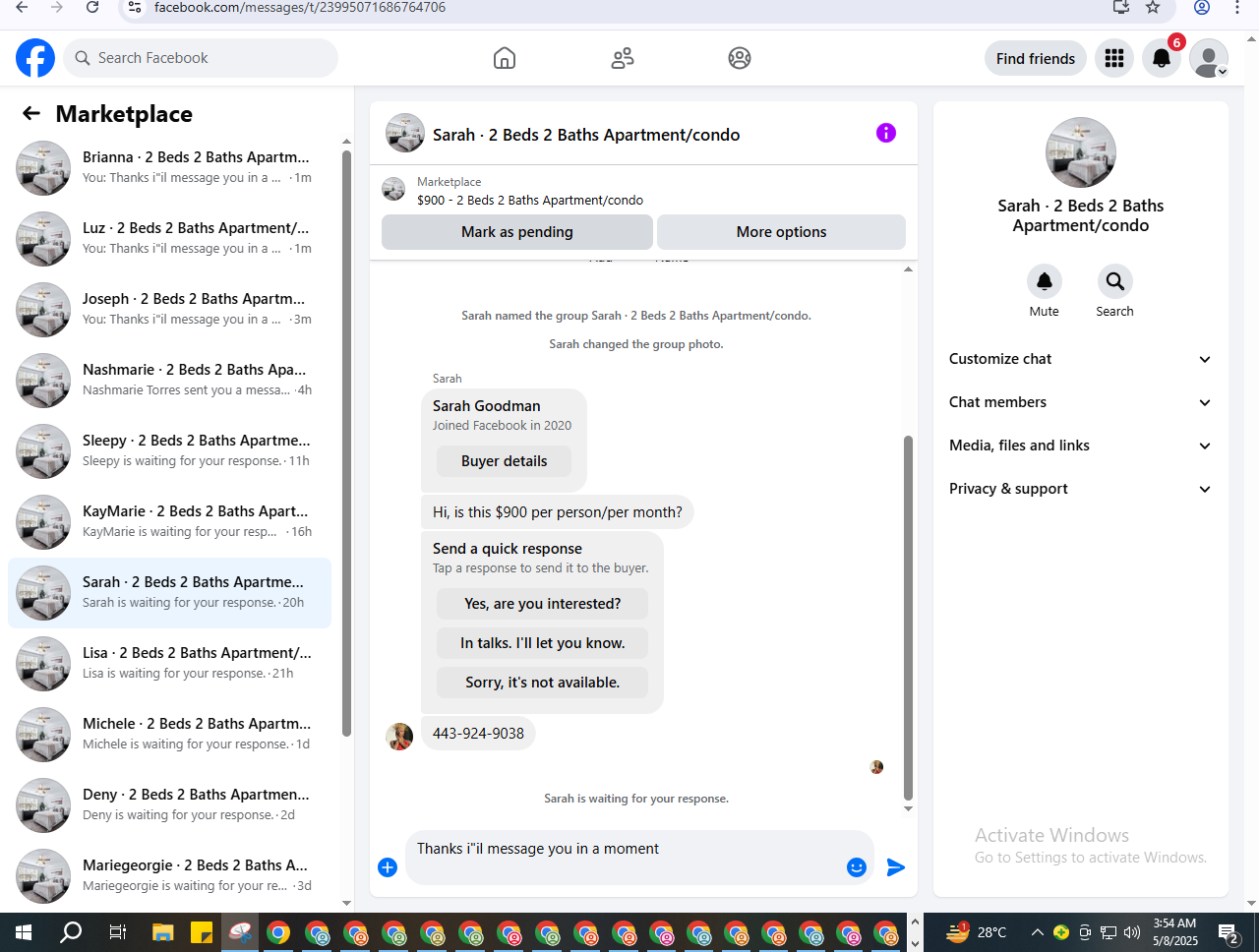This screenshot has width=1259, height=952.
Task: Send quick response 'In talks. I'll let you know.'
Action: point(542,643)
